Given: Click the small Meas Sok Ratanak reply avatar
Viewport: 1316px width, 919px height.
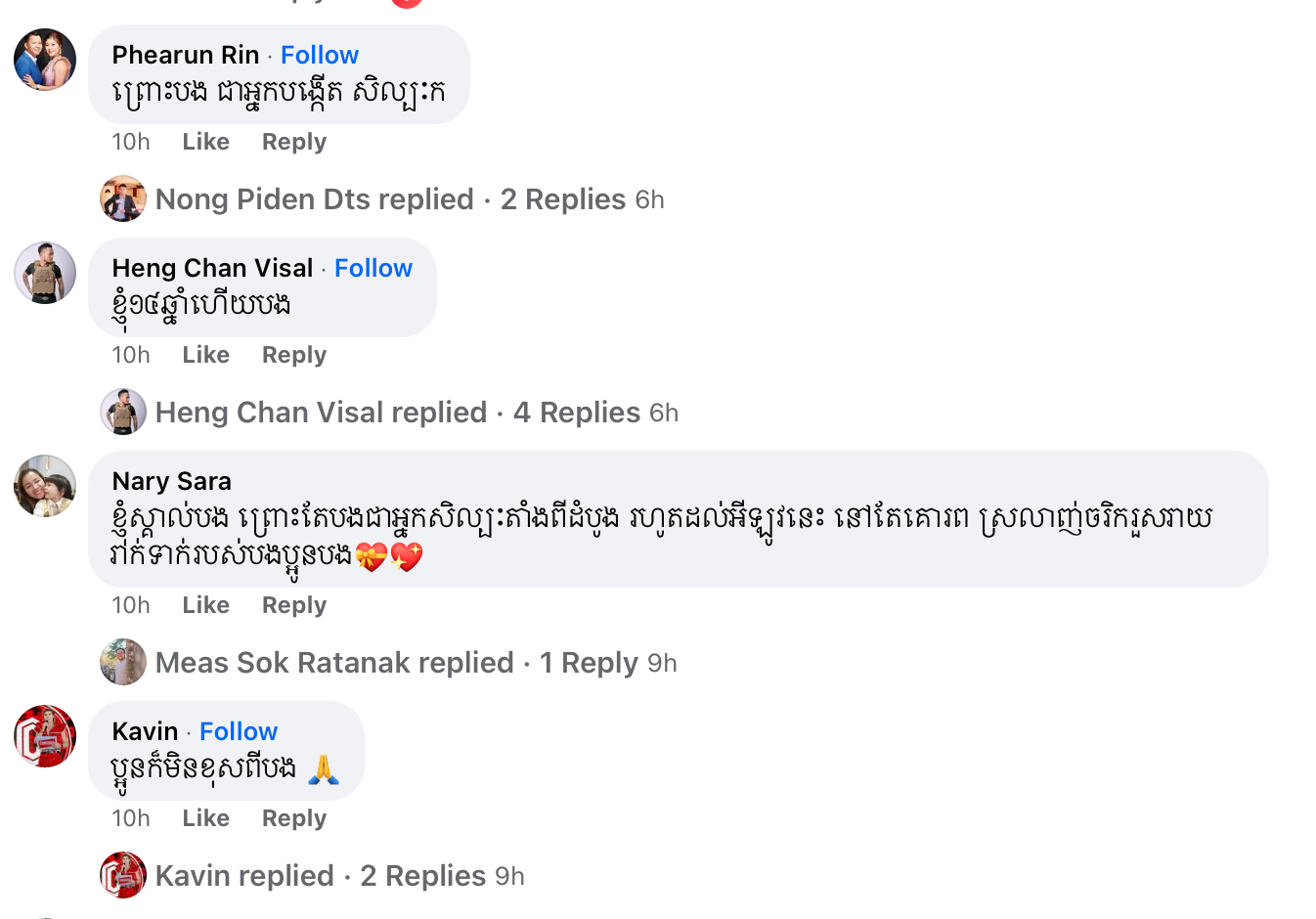Looking at the screenshot, I should tap(123, 663).
